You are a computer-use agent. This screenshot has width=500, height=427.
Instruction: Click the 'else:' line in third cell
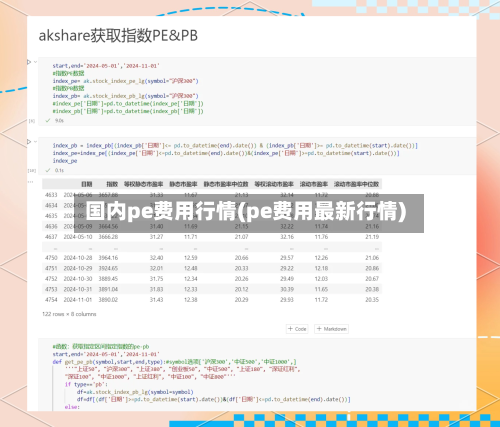(x=72, y=407)
